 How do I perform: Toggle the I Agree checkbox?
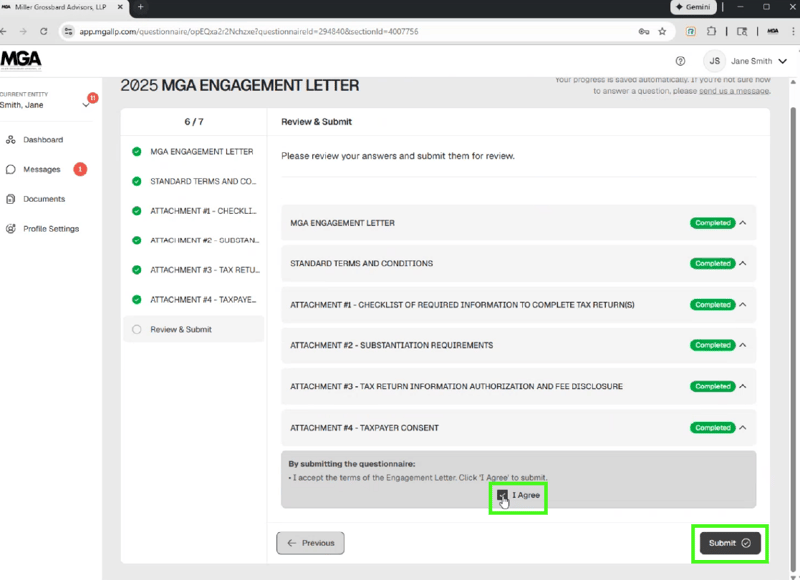pyautogui.click(x=502, y=495)
